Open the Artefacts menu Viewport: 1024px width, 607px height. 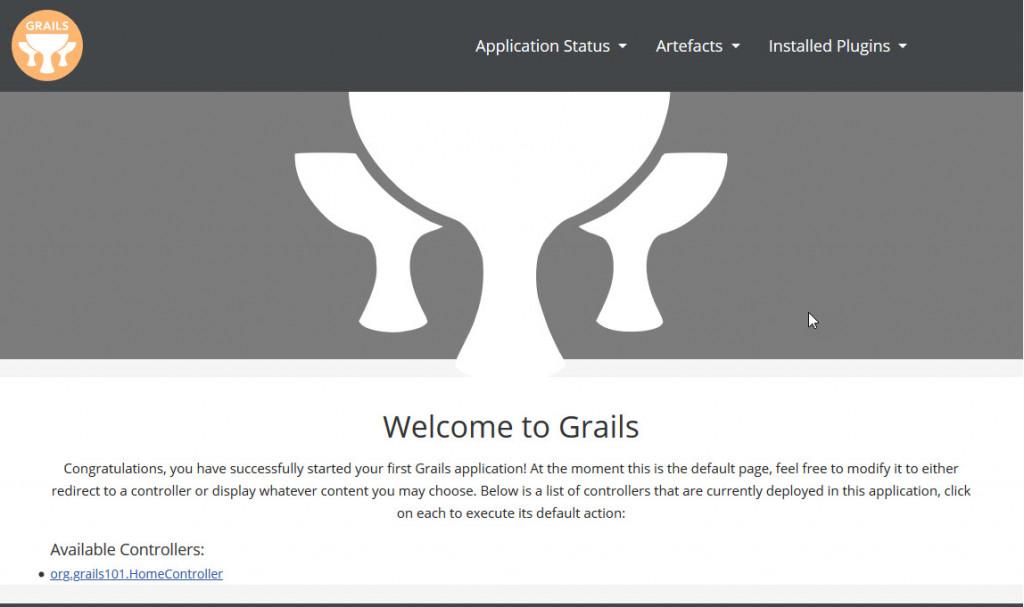[697, 46]
